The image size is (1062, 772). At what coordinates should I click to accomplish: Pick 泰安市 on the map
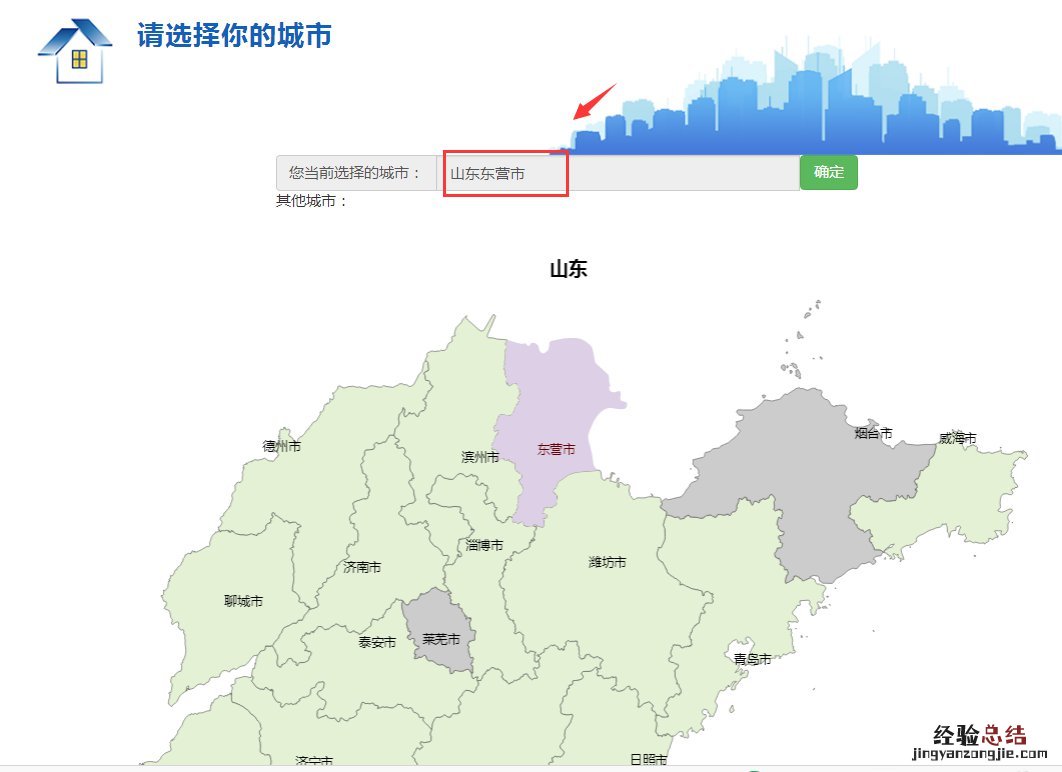tap(377, 642)
